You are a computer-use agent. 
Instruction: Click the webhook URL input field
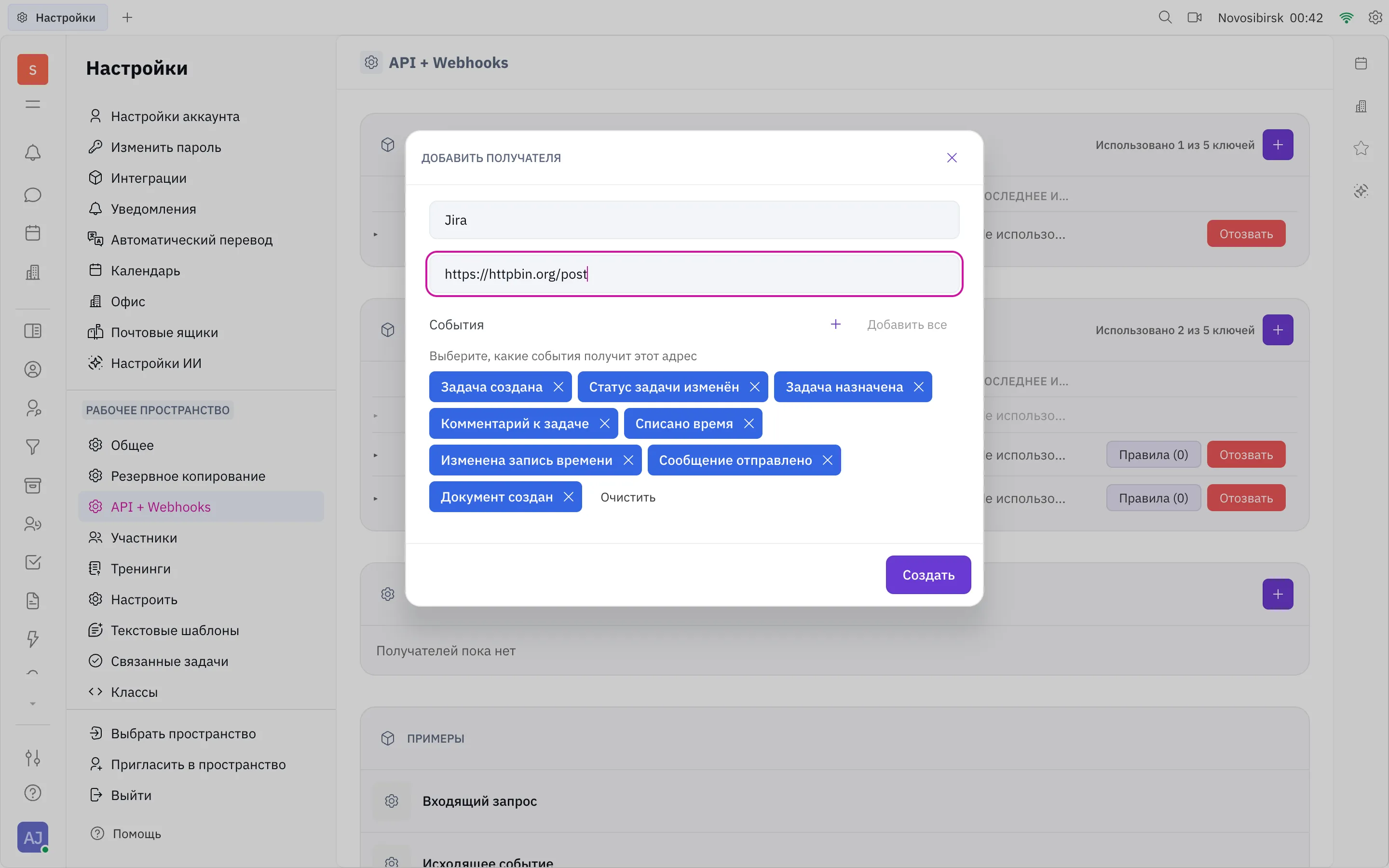(x=694, y=274)
